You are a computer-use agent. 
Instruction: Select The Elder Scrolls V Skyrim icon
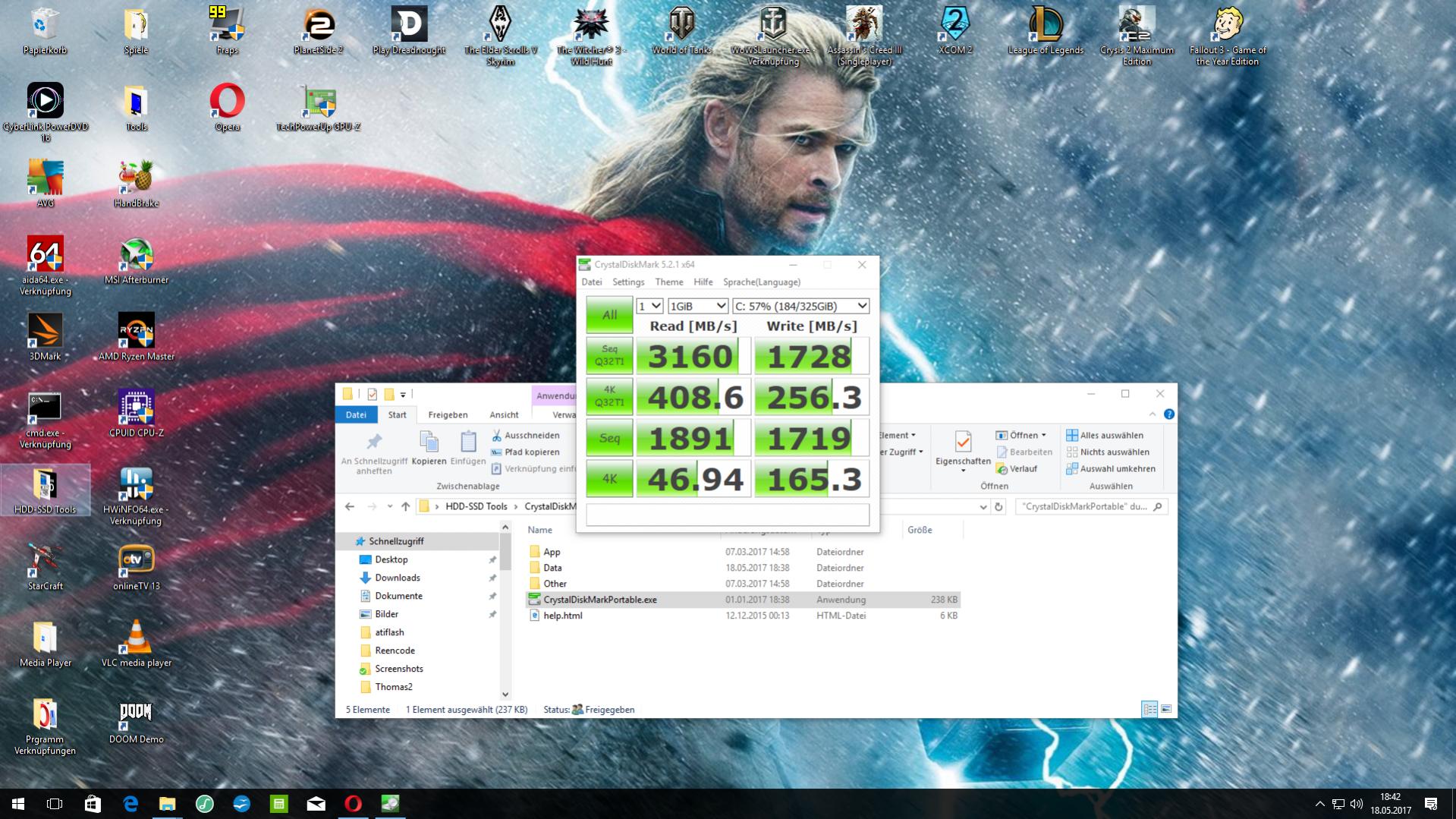point(500,36)
